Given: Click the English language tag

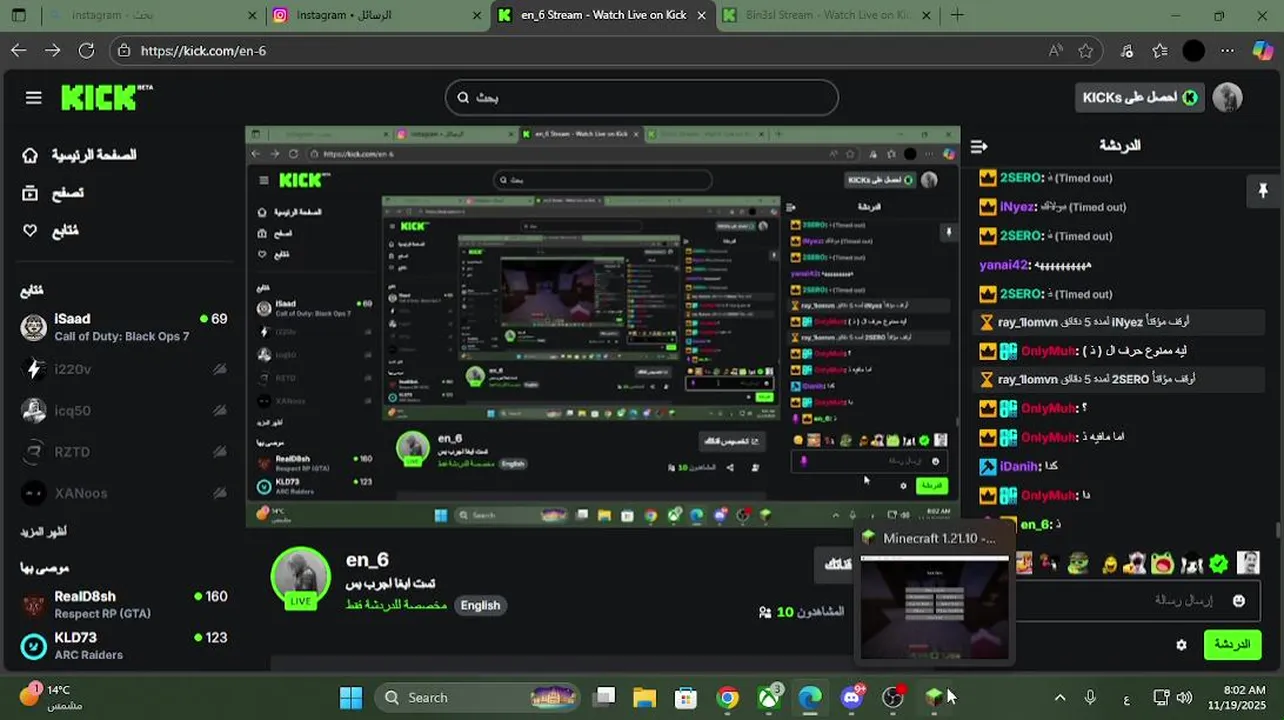Looking at the screenshot, I should click(480, 605).
